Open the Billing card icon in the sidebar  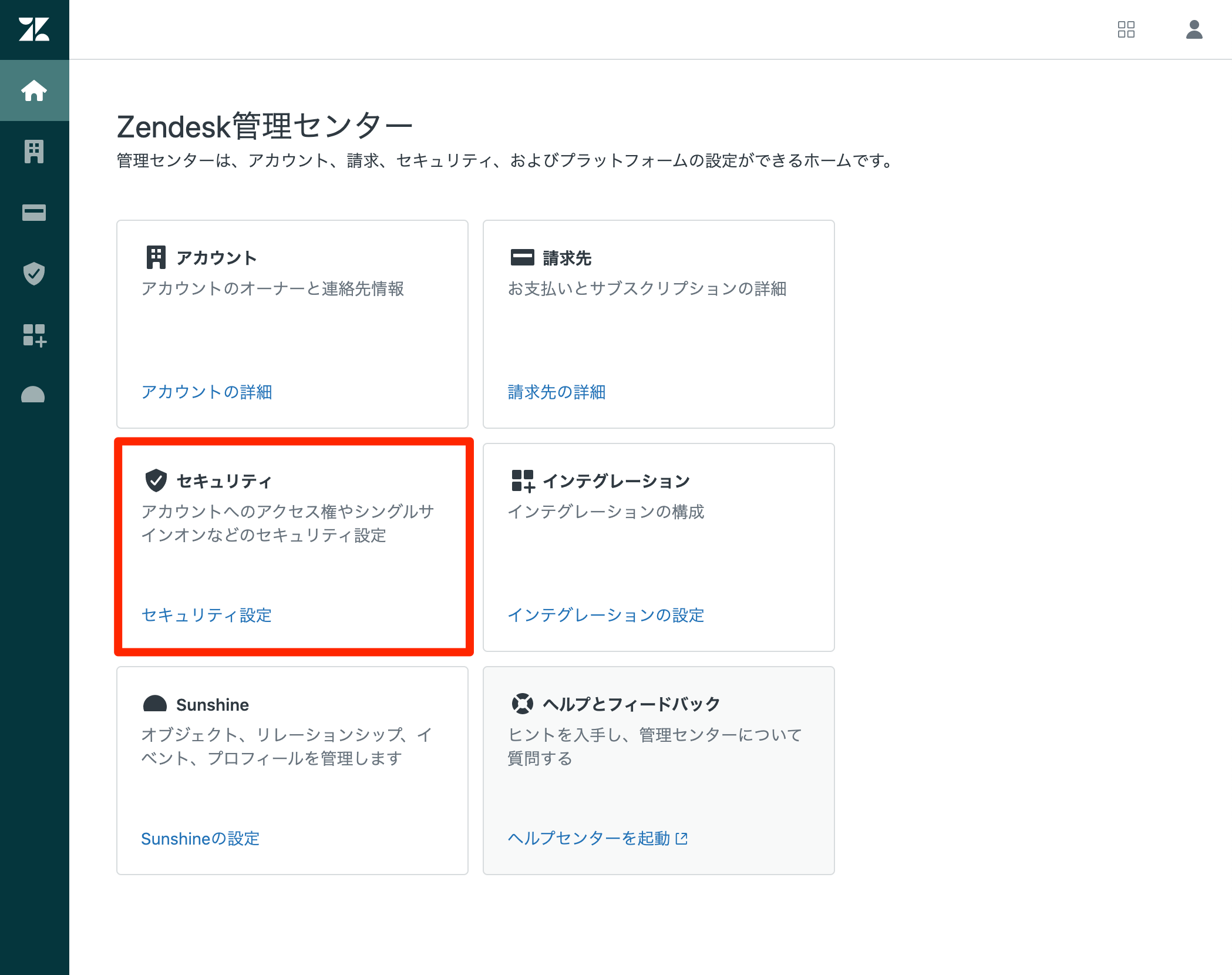pyautogui.click(x=34, y=213)
